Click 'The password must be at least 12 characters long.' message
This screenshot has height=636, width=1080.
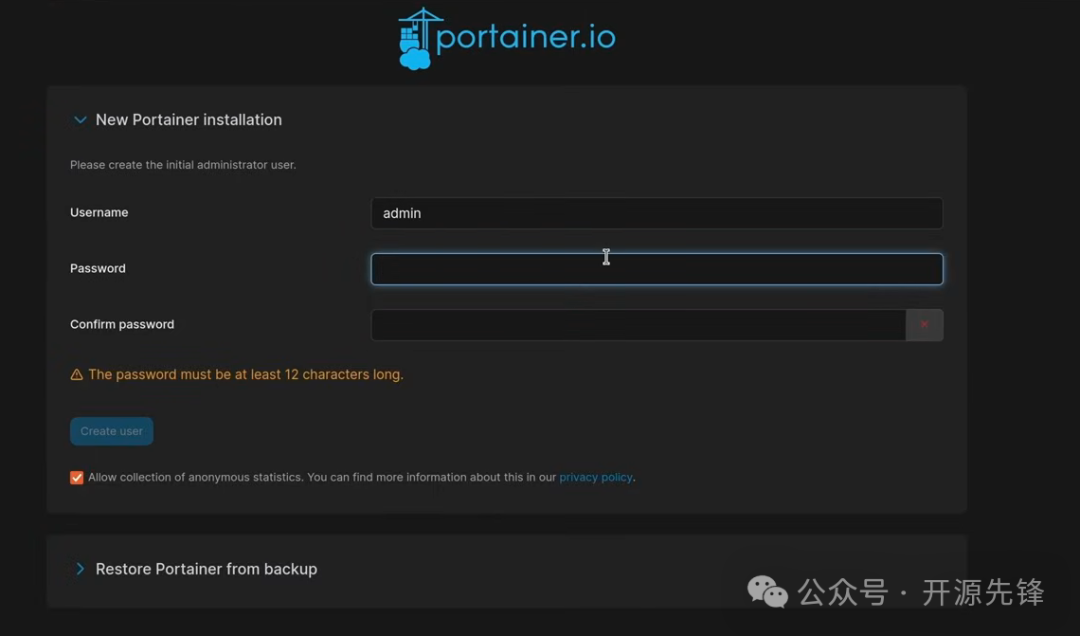pos(246,374)
